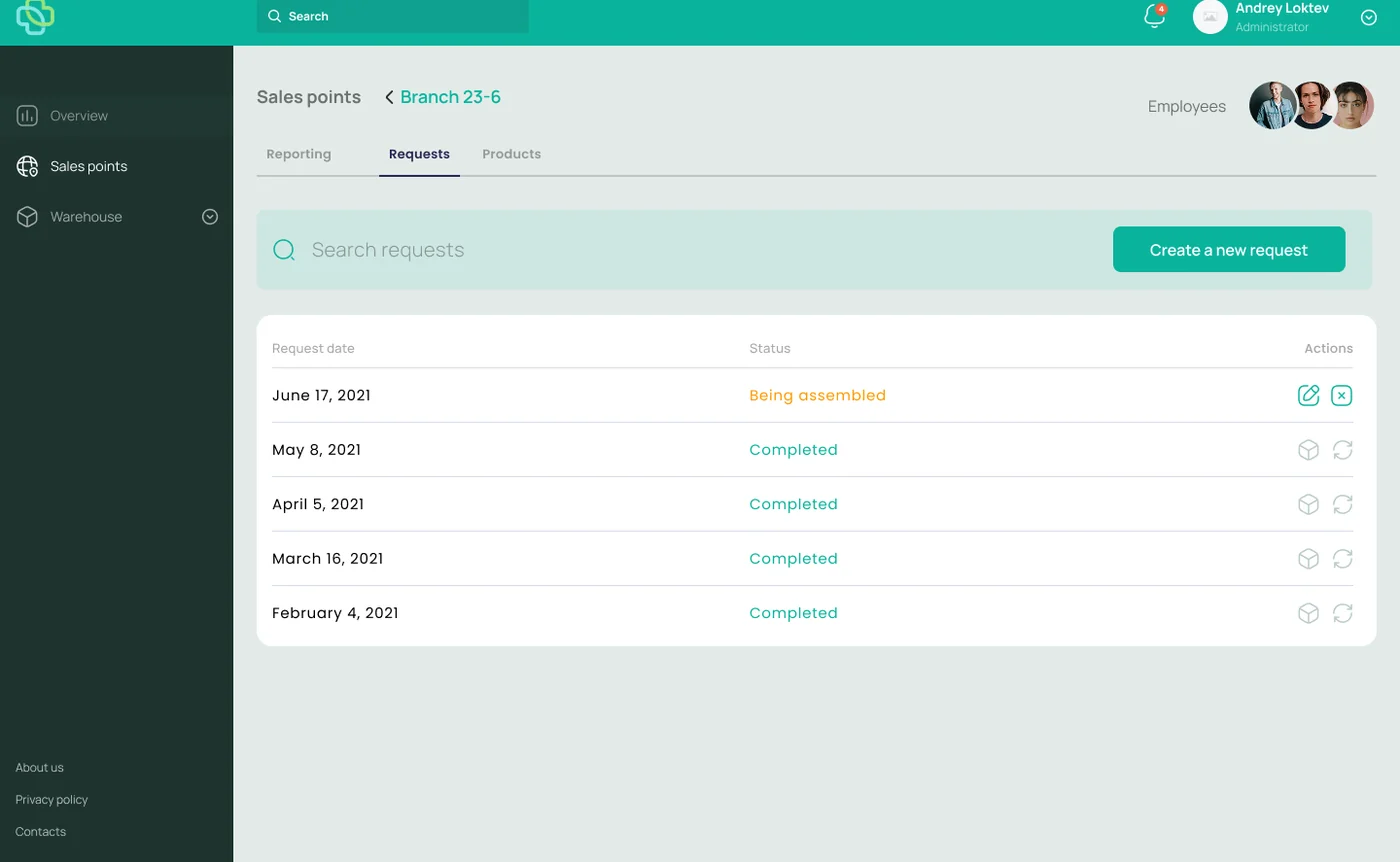Expand the Warehouse submenu chevron
Viewport: 1400px width, 862px height.
[210, 217]
